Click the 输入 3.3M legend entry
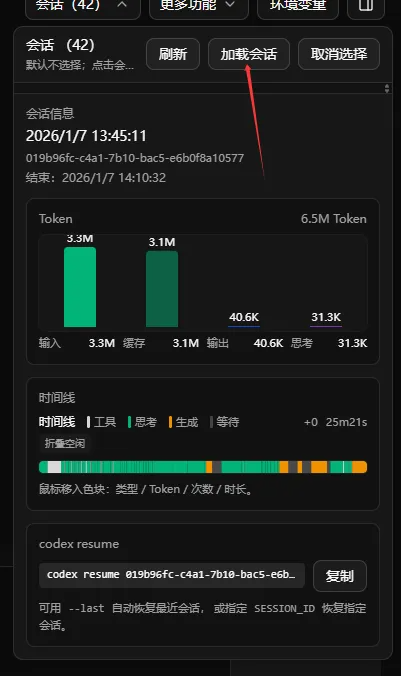This screenshot has width=401, height=676. tap(77, 343)
